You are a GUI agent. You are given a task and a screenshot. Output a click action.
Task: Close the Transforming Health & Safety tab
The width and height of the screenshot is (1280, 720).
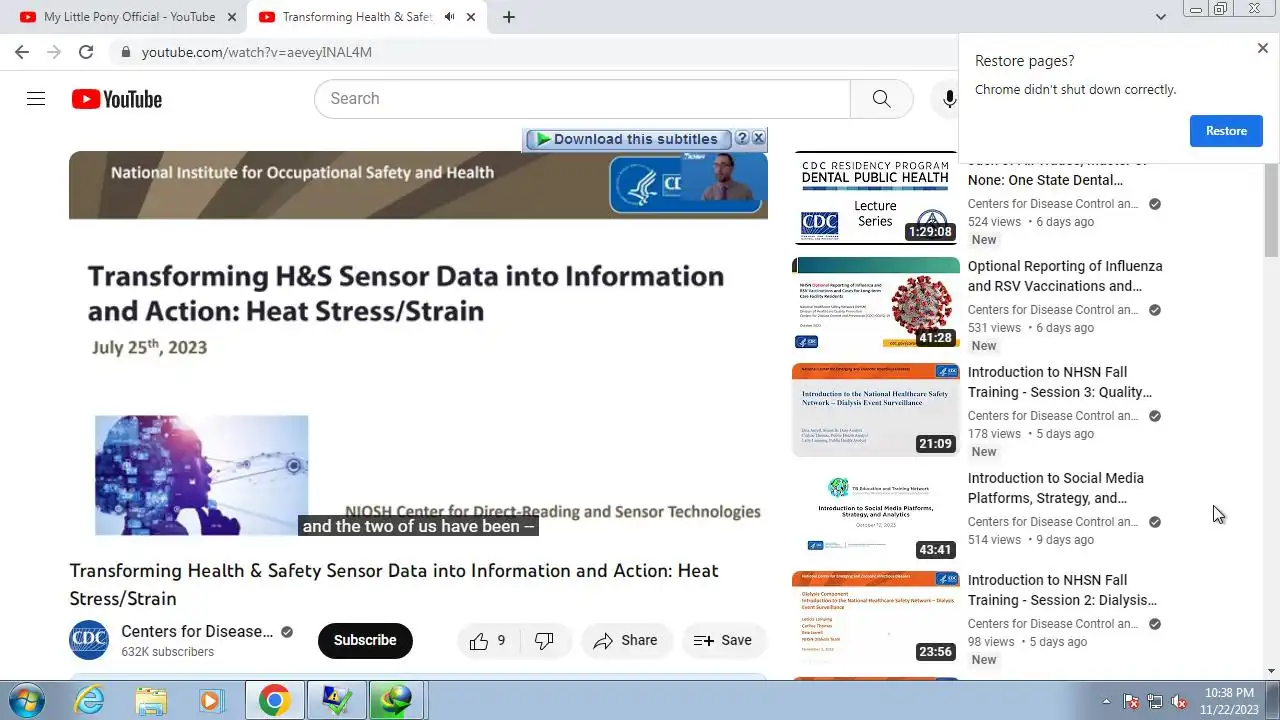pos(471,17)
